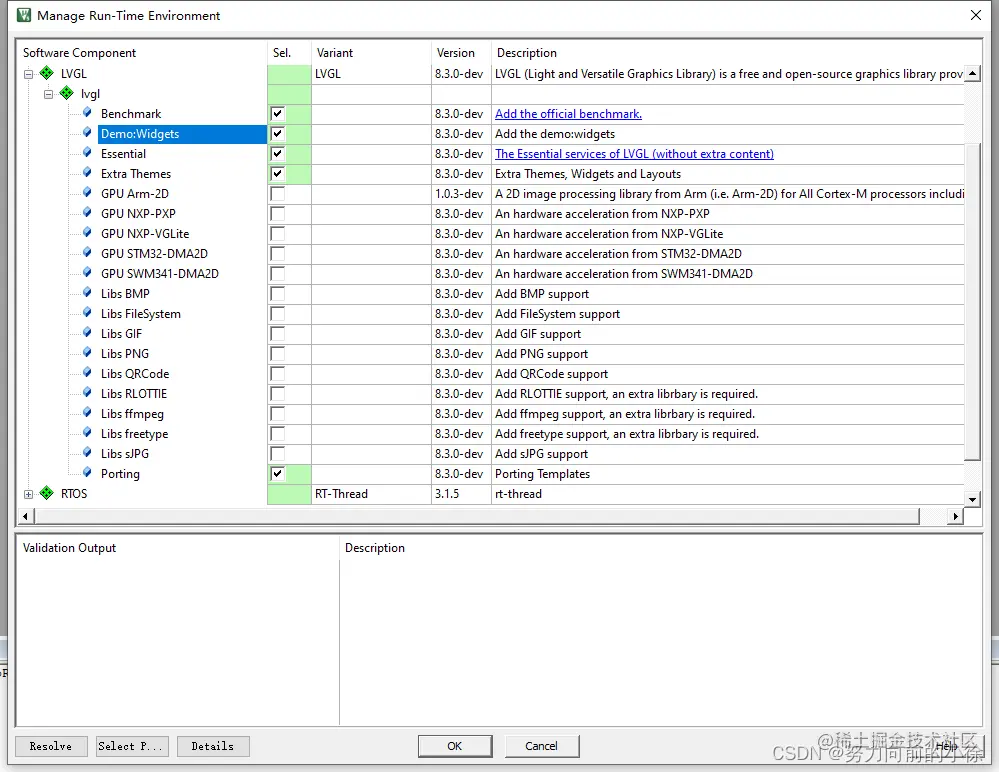Viewport: 999px width, 772px height.
Task: Click the Libs freetype component icon
Action: 87,433
